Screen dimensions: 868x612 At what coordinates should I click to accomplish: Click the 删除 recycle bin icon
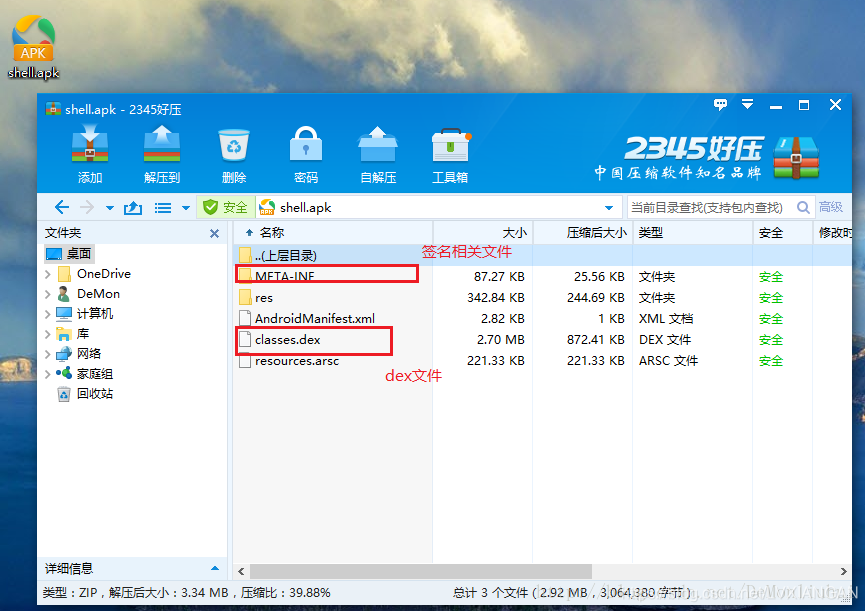[234, 147]
